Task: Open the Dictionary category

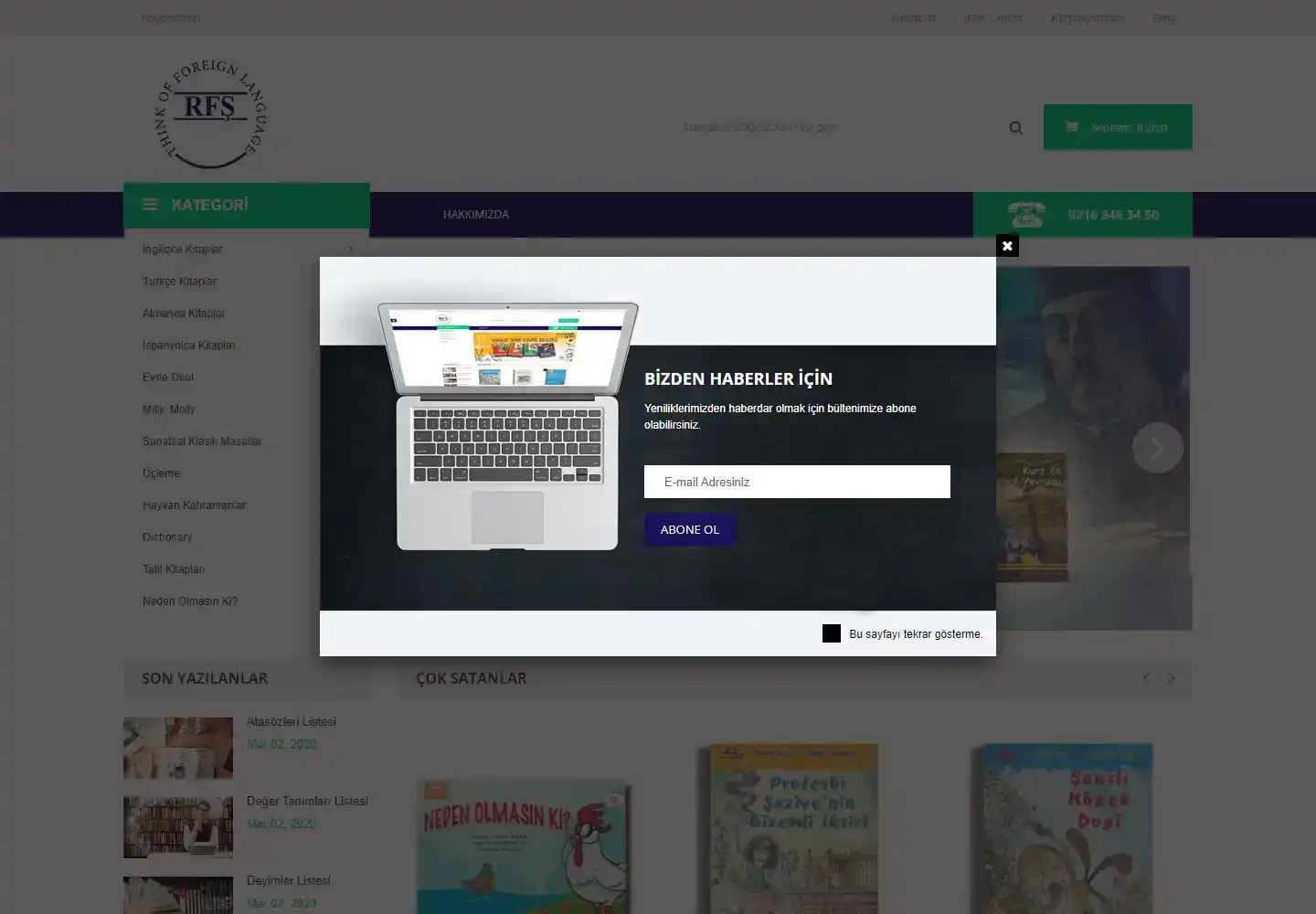Action: (167, 537)
